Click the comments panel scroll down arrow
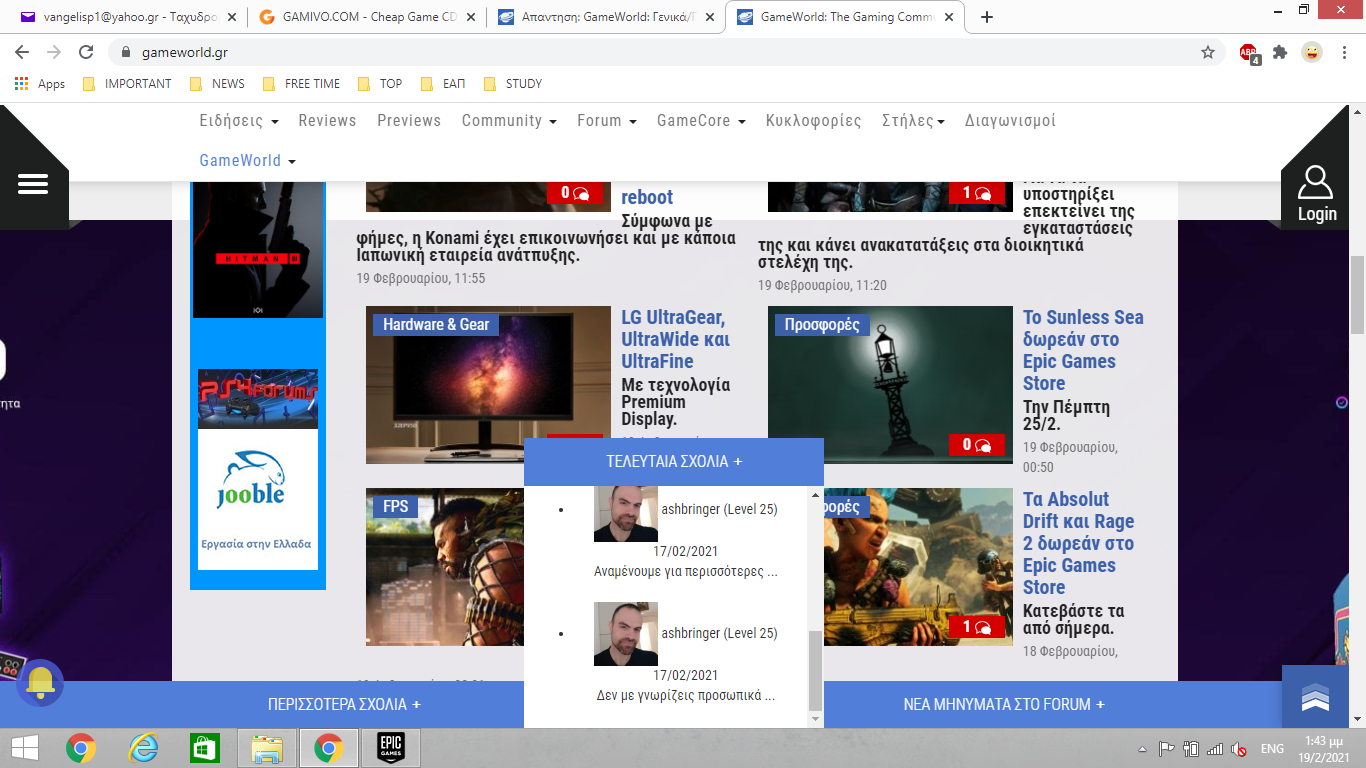 pos(815,719)
